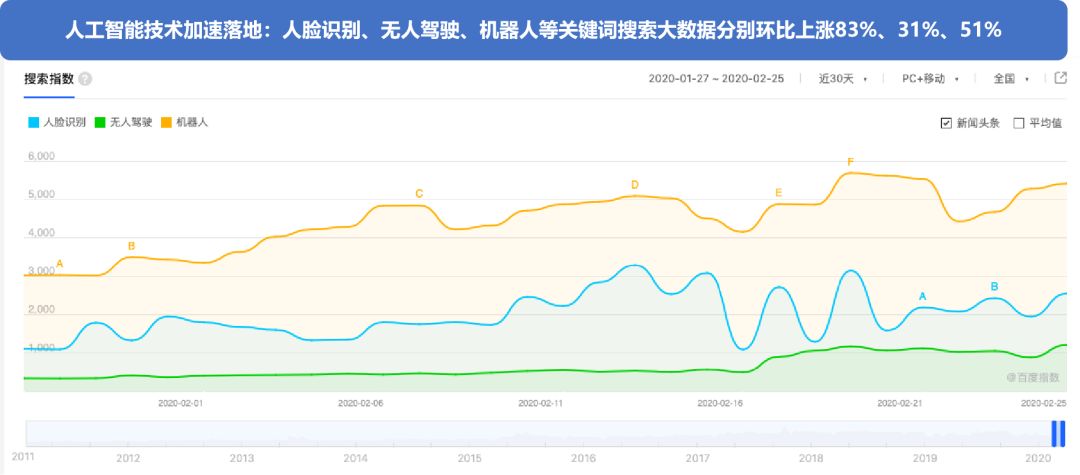Click orange news marker B on 机器人 line
This screenshot has width=1080, height=475.
[x=131, y=246]
